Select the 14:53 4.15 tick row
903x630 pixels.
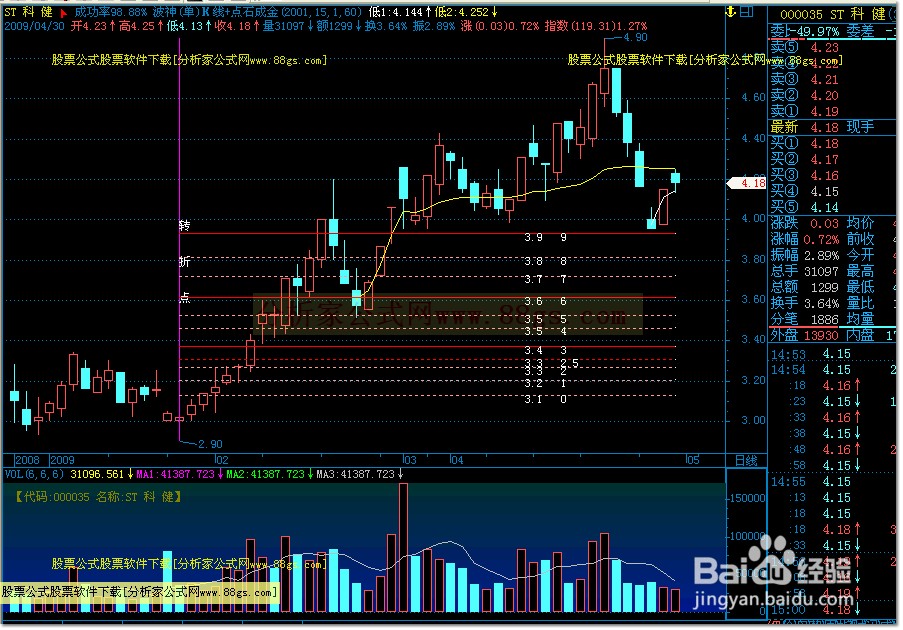pos(833,354)
